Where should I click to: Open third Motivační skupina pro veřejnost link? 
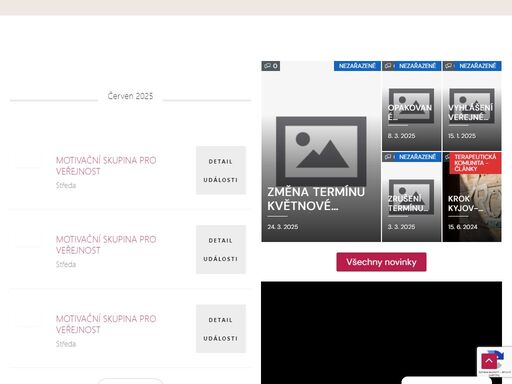[x=106, y=324]
